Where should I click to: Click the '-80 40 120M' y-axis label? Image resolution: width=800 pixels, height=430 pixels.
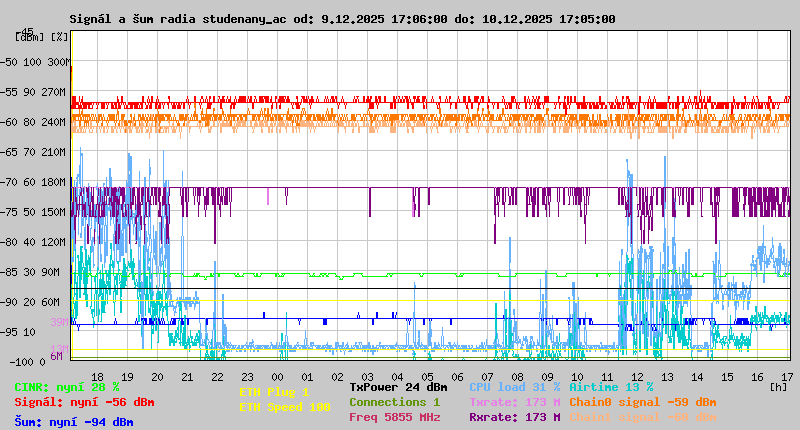click(33, 242)
